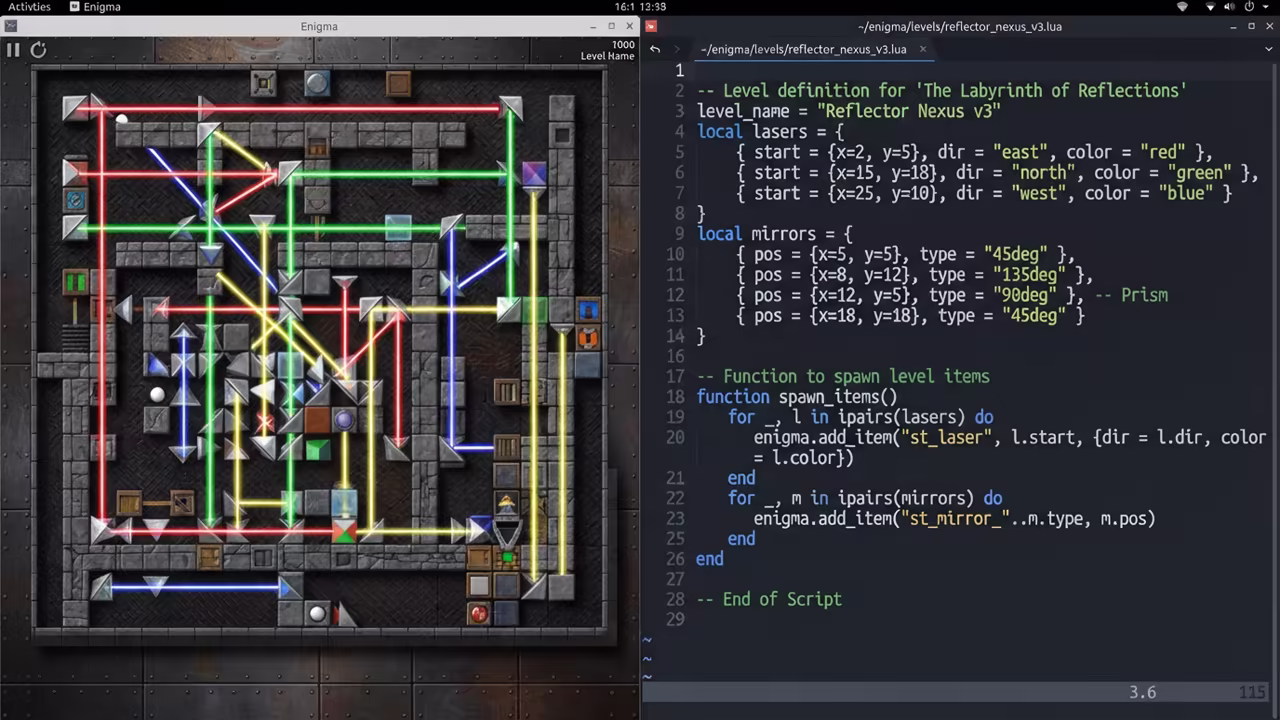Viewport: 1280px width, 720px height.
Task: Close the reflector_nexus_v3.lua tab
Action: pyautogui.click(x=923, y=49)
